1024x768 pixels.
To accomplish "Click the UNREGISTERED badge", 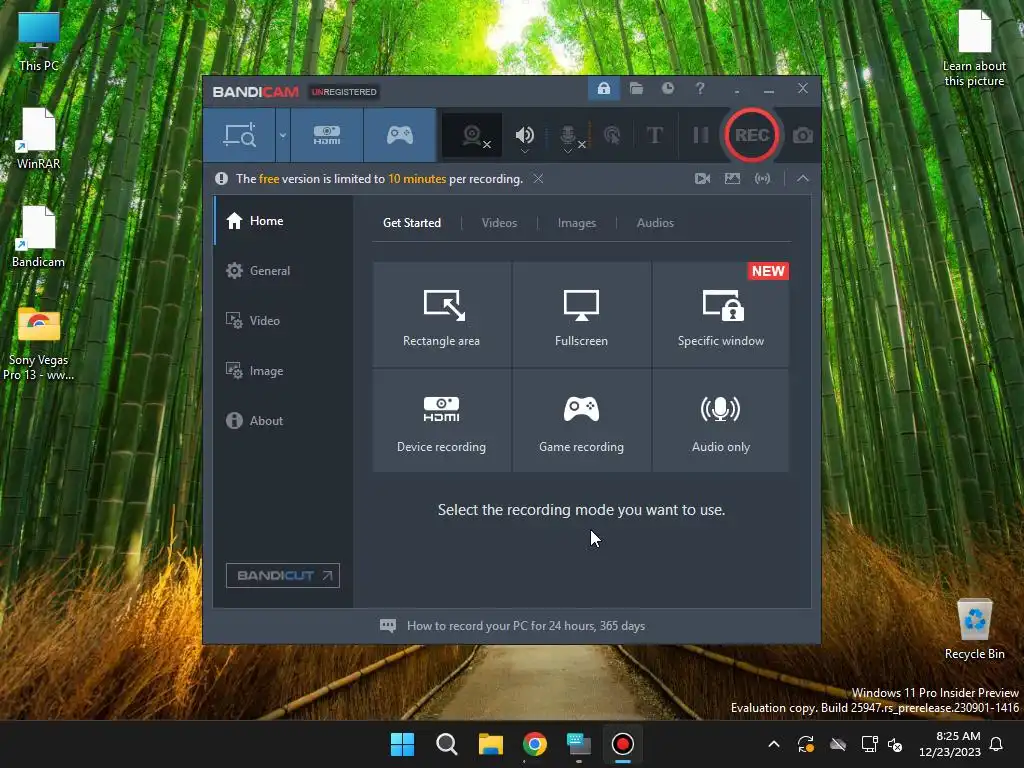I will tap(344, 92).
